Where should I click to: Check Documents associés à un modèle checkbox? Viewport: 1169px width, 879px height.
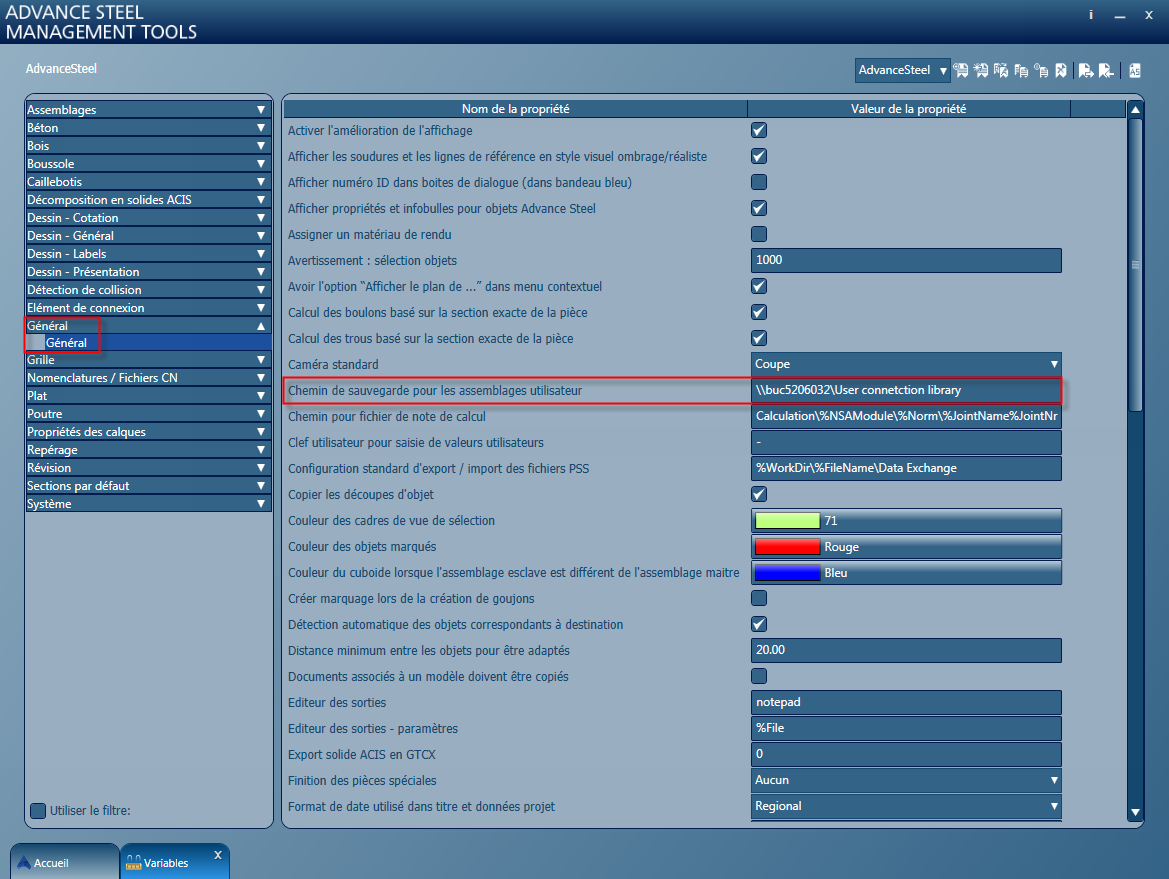(x=759, y=676)
